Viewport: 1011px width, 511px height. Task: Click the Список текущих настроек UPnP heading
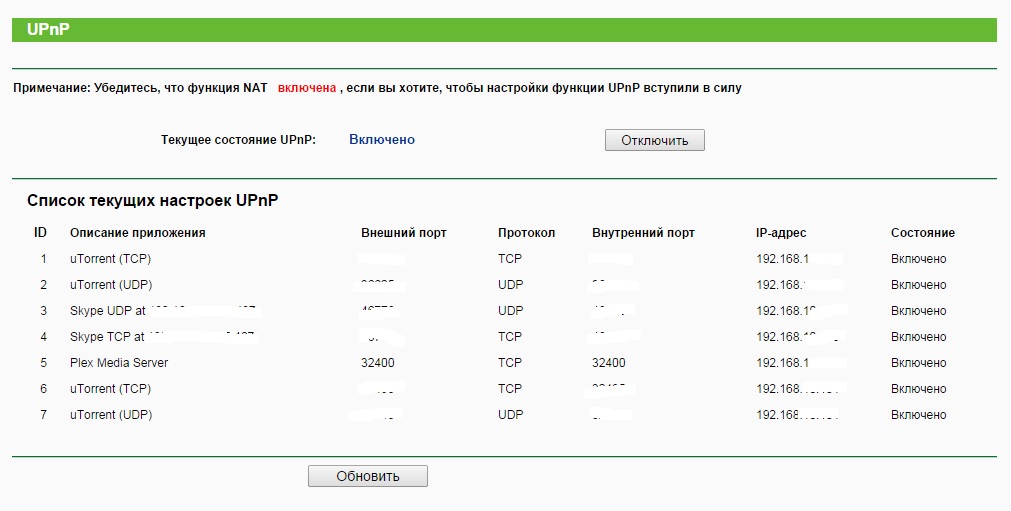[152, 201]
